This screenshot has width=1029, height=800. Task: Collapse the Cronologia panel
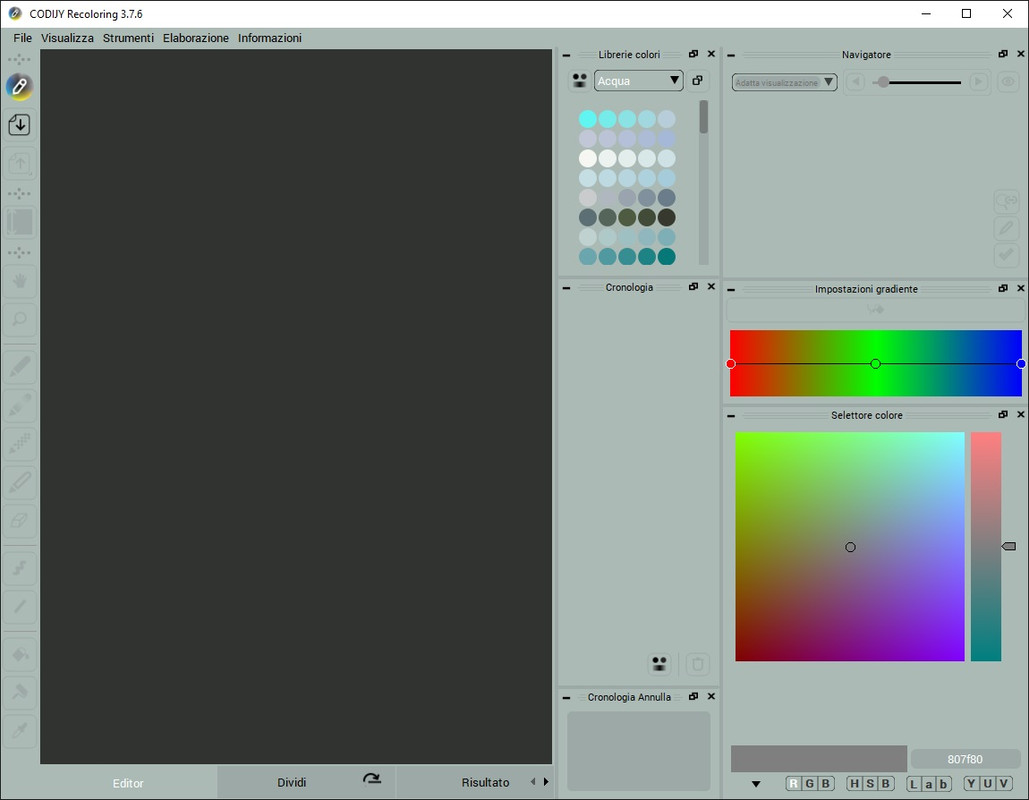pos(566,287)
